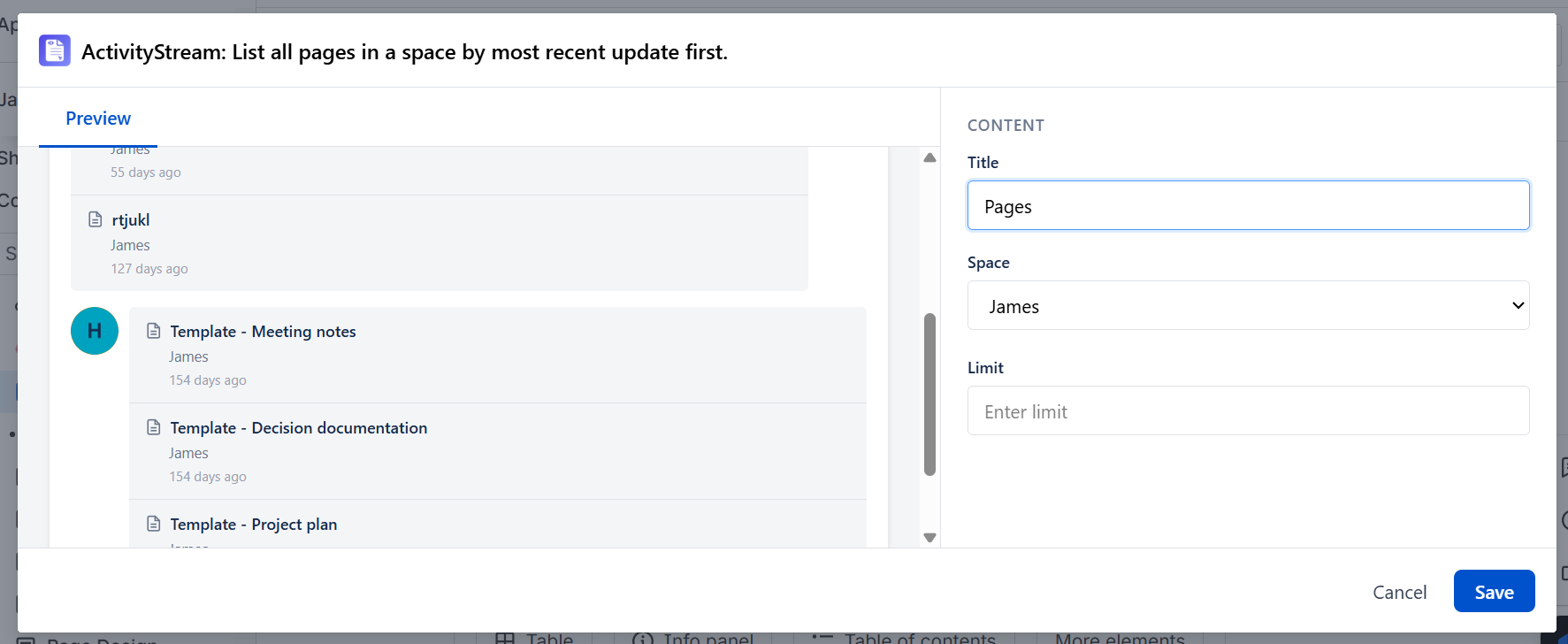Click the page icon beside rtjukl

96,219
